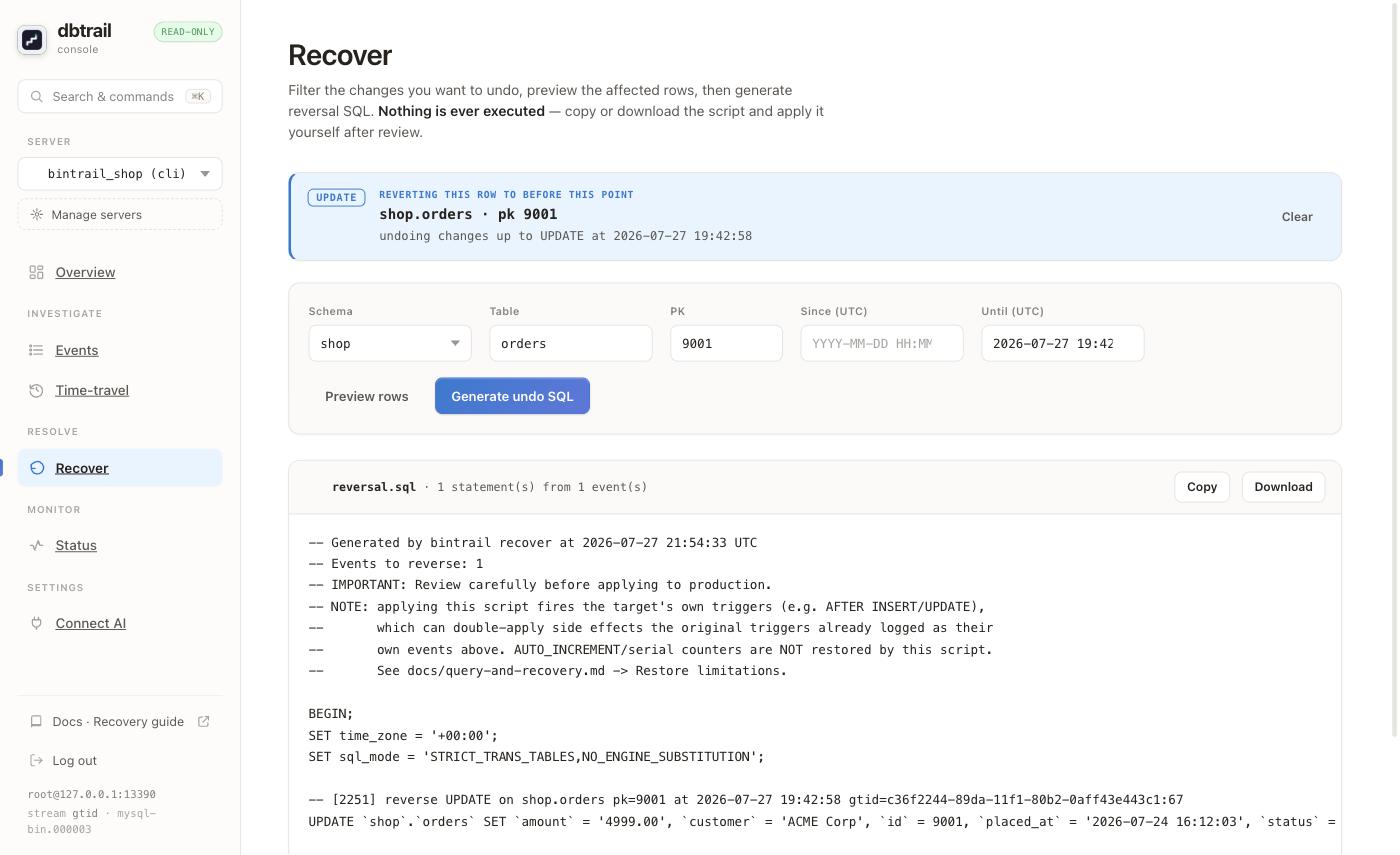Click the Docs book icon

pyautogui.click(x=36, y=721)
